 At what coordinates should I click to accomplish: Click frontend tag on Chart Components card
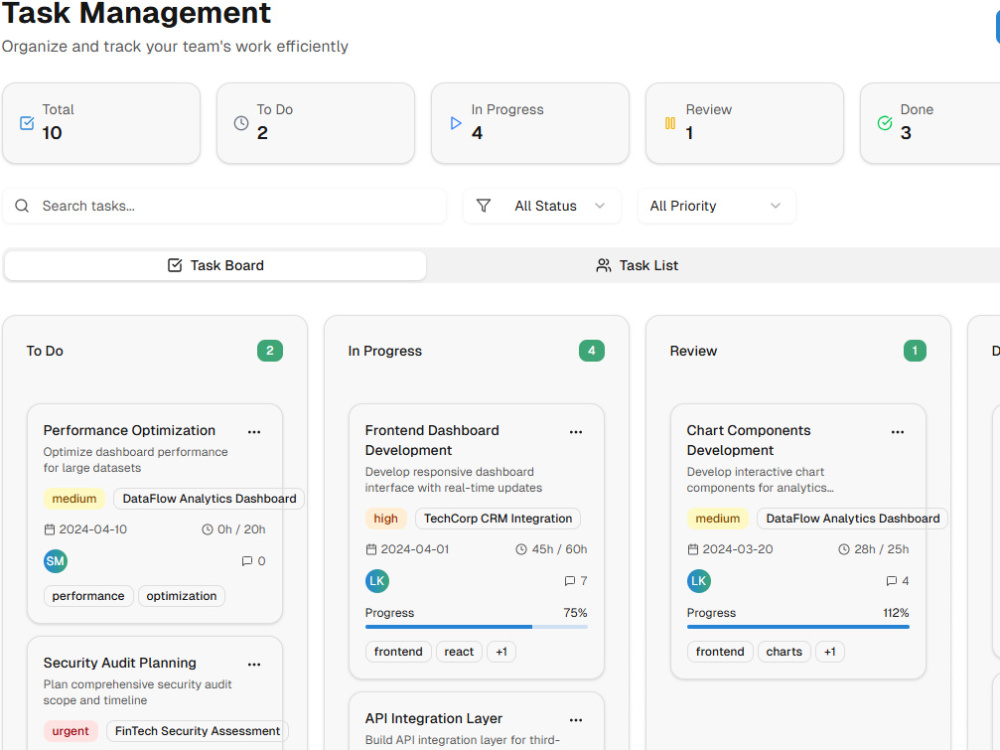point(719,652)
